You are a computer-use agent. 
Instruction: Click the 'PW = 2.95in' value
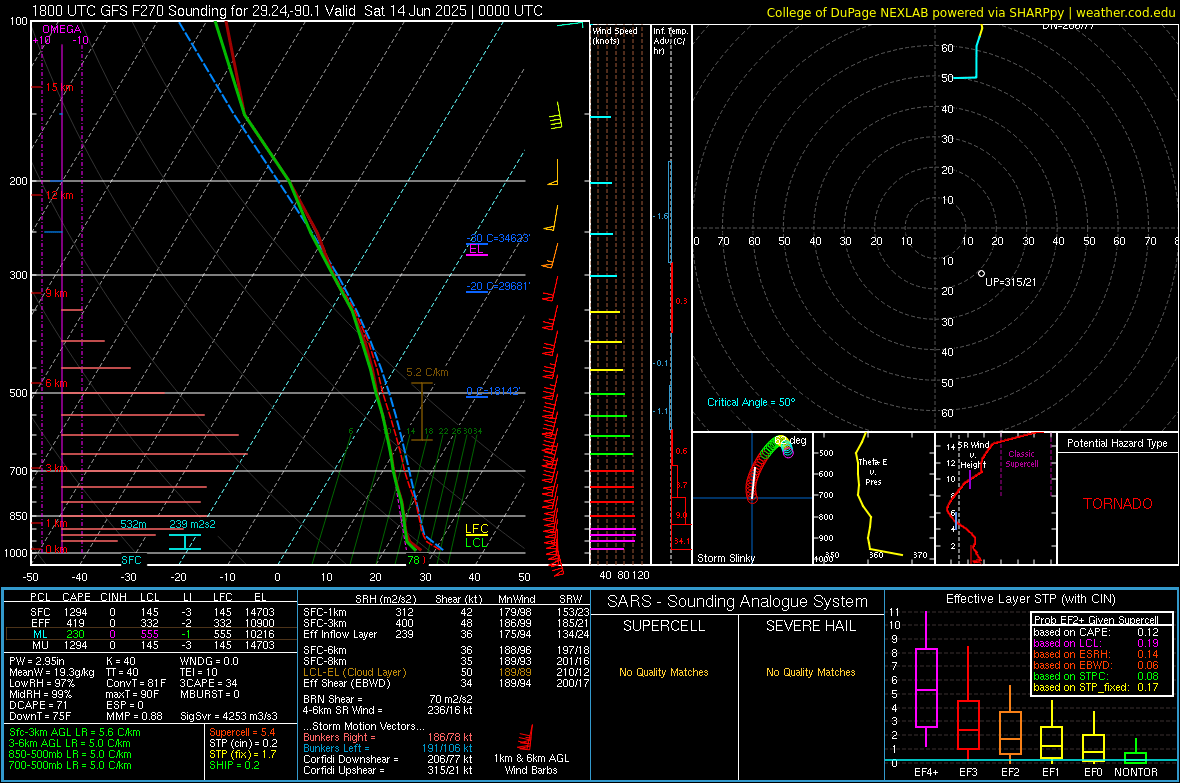(40, 661)
